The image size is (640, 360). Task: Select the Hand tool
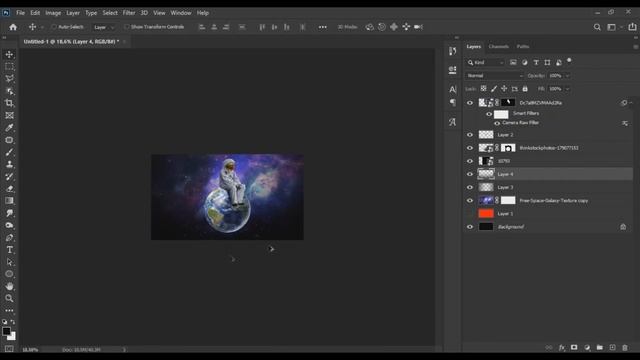[9, 287]
